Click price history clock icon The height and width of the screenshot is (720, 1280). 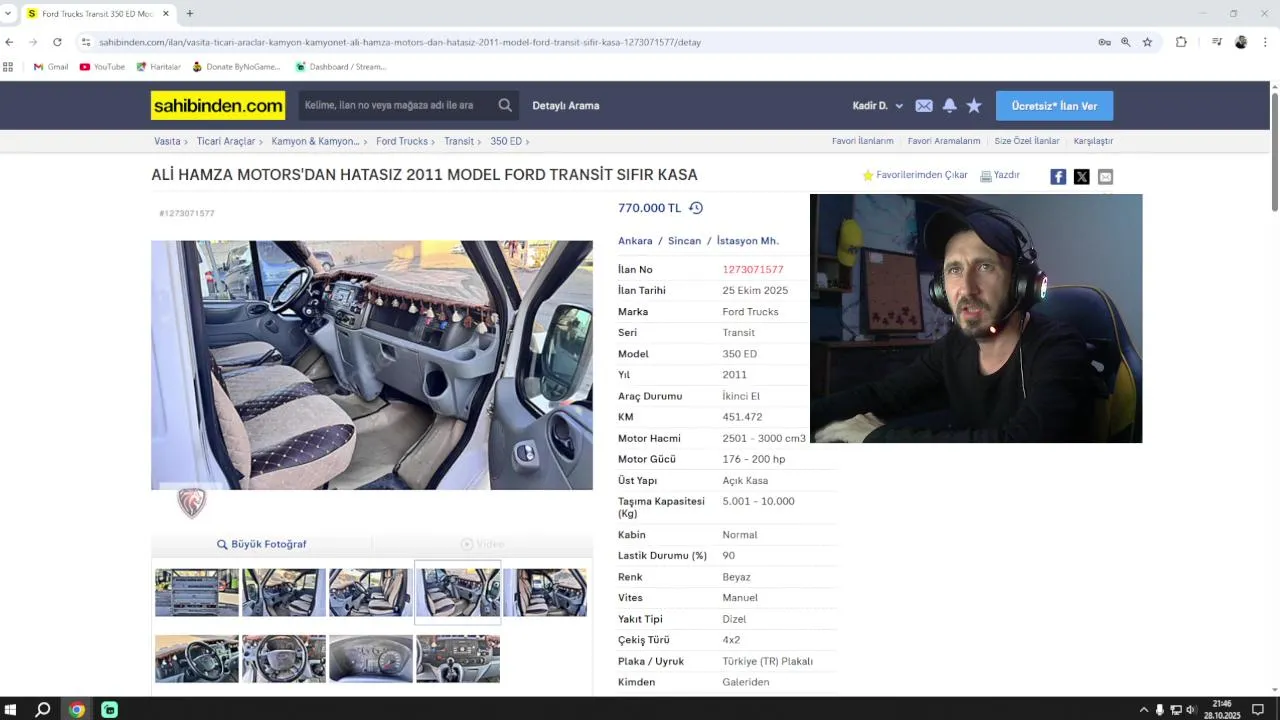click(696, 208)
